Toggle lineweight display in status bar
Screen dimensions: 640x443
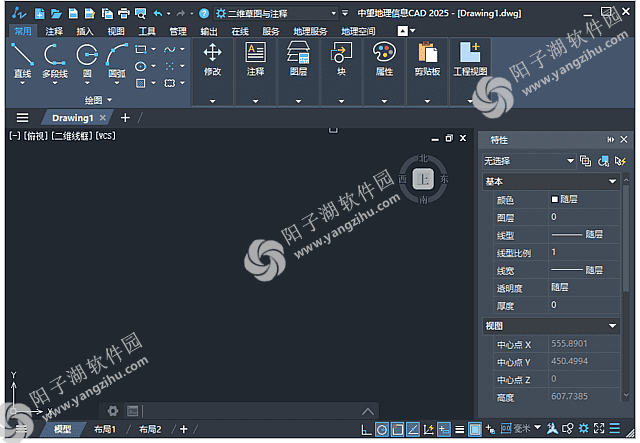click(x=460, y=429)
